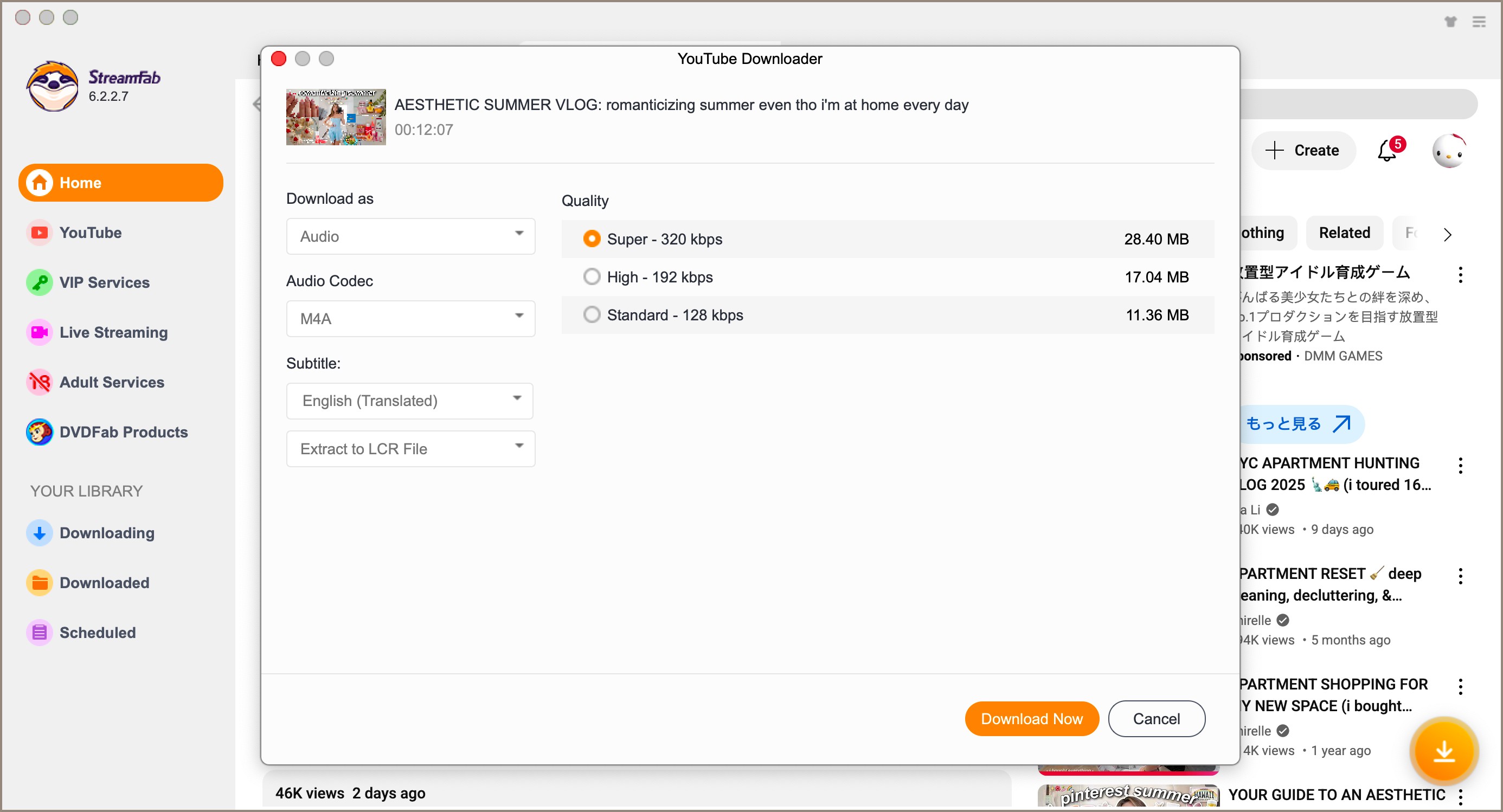This screenshot has width=1503, height=812.
Task: Go to Downloaded library item
Action: [x=105, y=583]
